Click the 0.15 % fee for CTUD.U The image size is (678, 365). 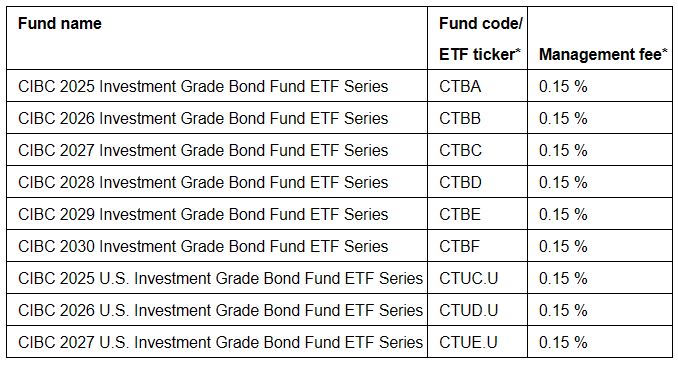[x=563, y=311]
